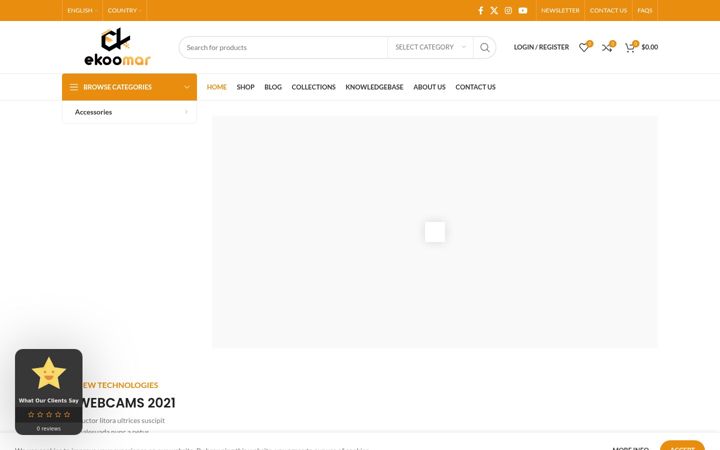Image resolution: width=720 pixels, height=450 pixels.
Task: Open the Collections menu item
Action: tap(314, 87)
